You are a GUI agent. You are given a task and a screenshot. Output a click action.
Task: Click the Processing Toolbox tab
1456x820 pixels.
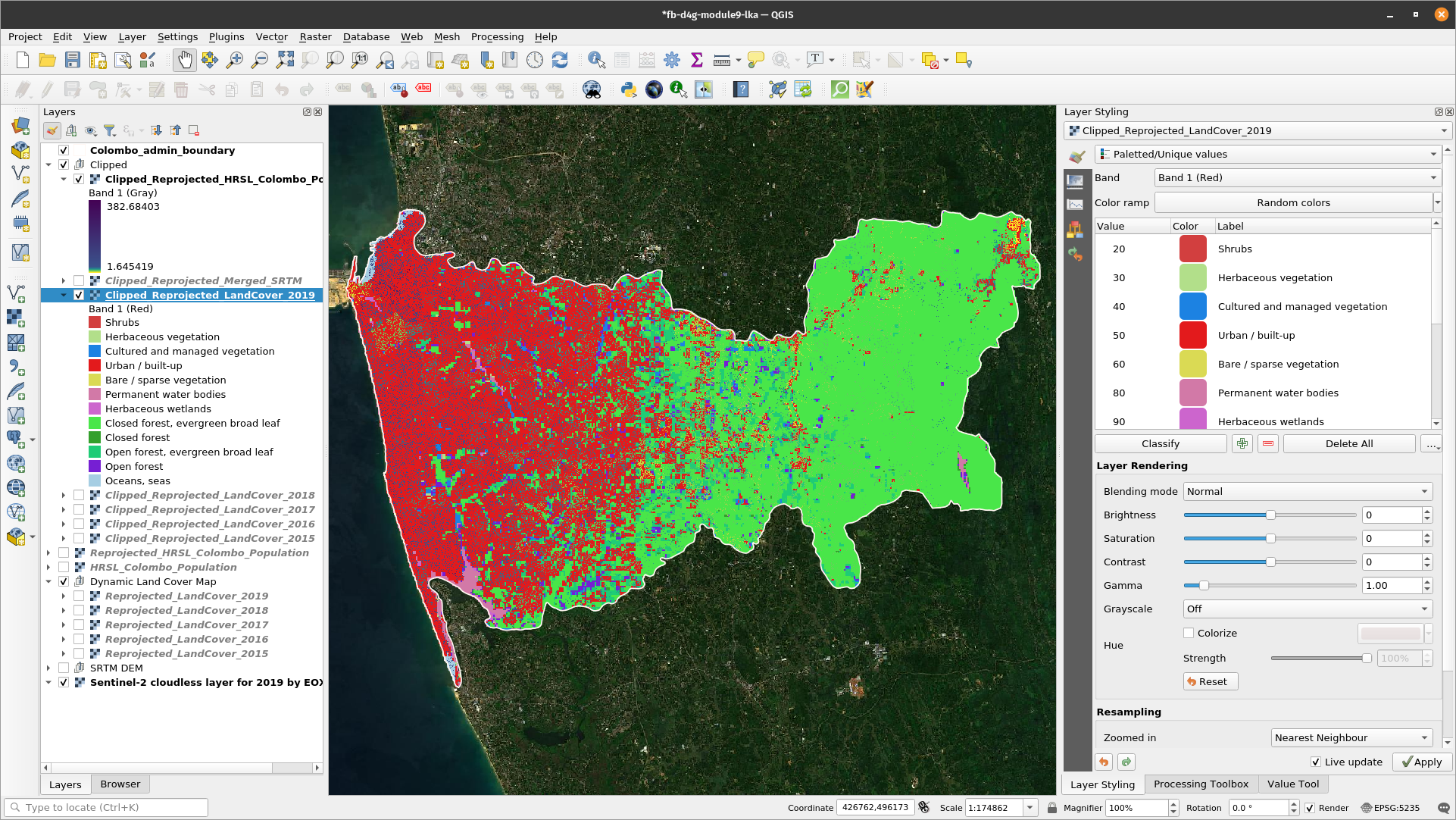click(1202, 784)
